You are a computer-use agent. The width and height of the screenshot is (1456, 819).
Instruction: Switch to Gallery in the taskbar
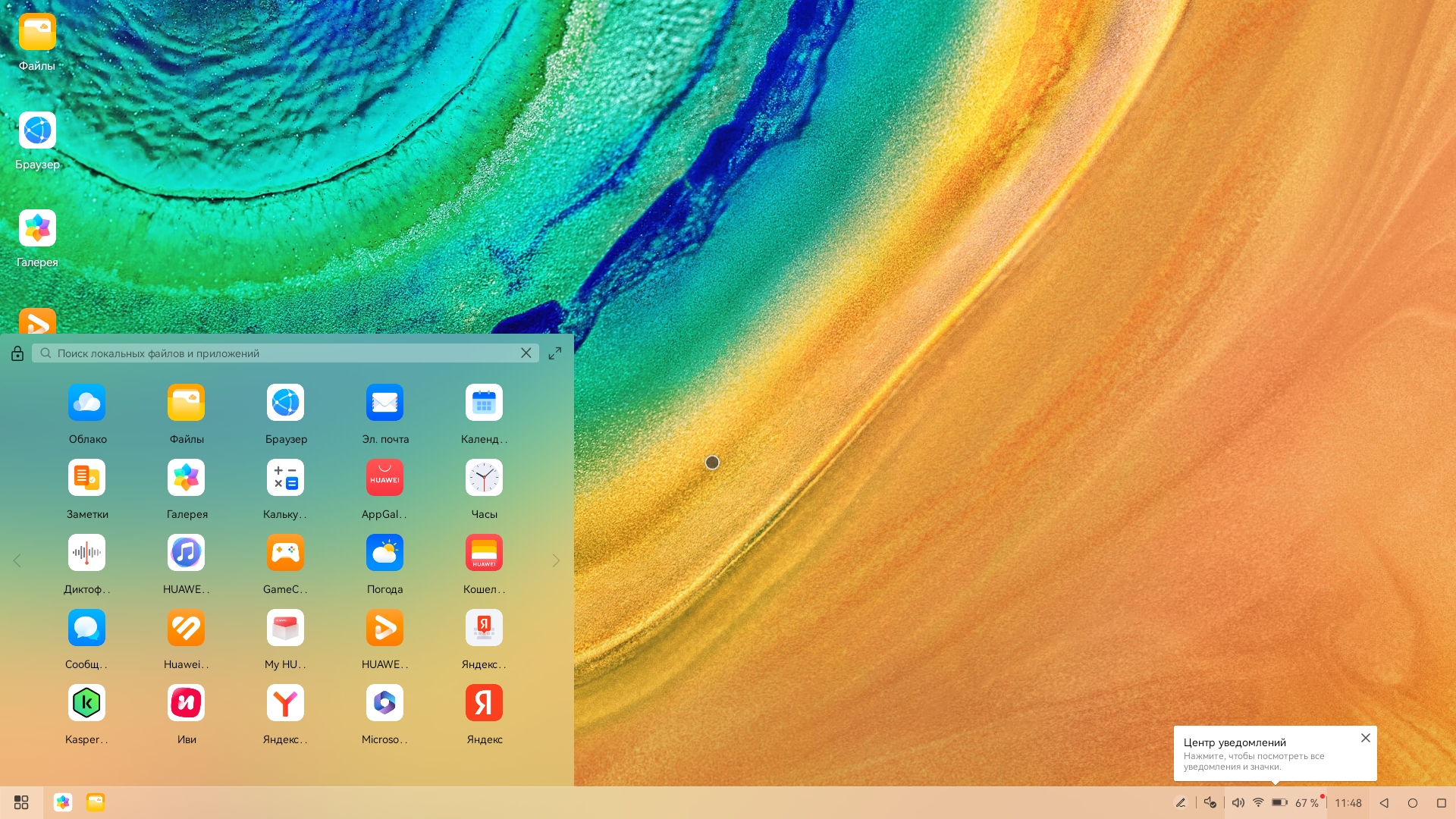(x=63, y=802)
